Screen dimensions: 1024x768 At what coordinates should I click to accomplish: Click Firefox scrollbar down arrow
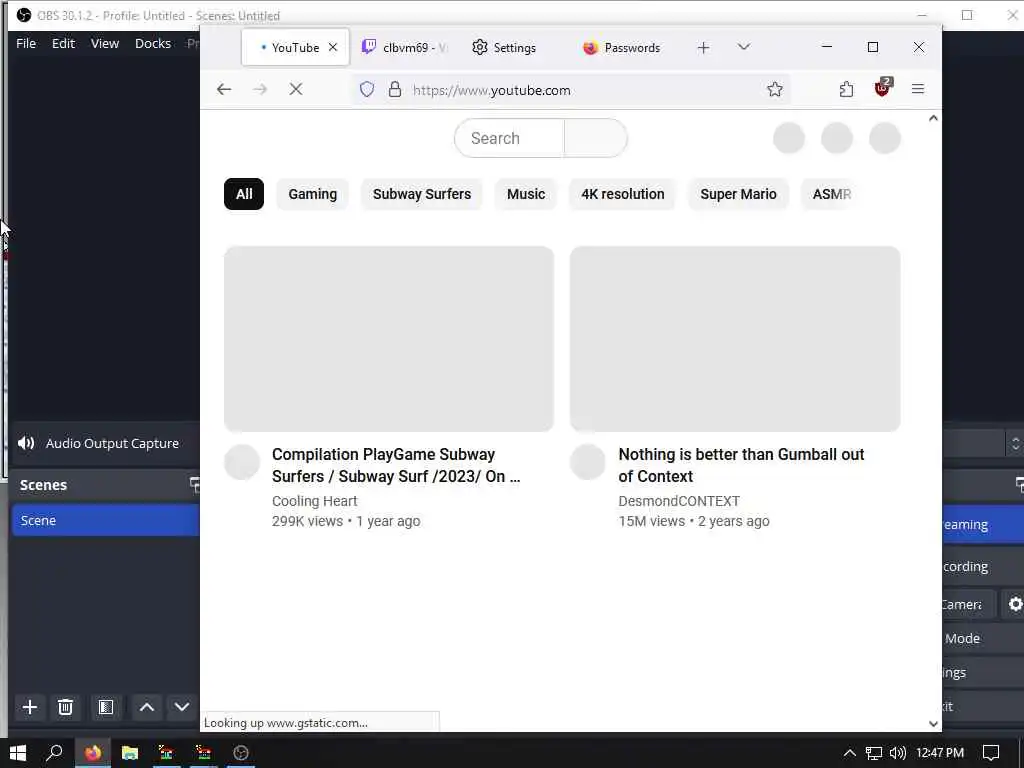[933, 724]
